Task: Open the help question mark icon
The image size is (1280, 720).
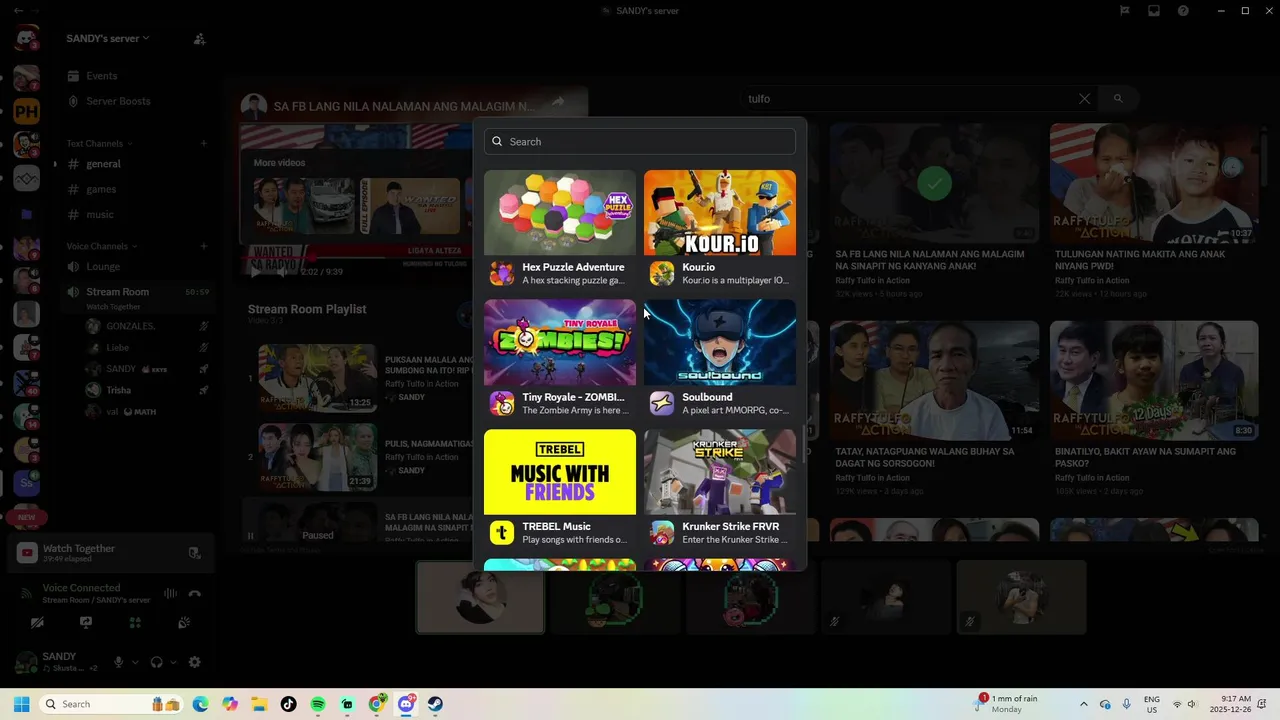Action: 1183,11
